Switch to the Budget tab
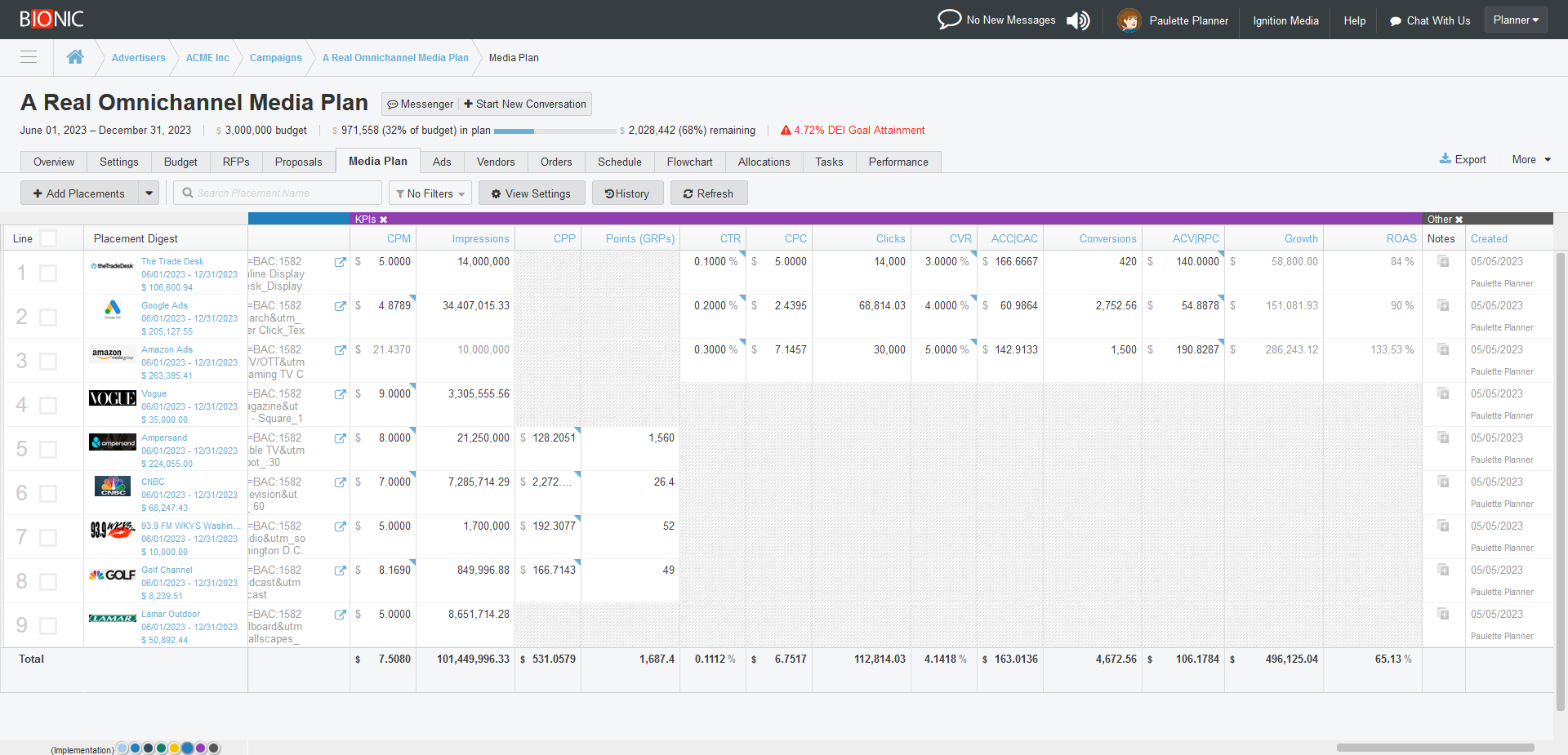 (x=180, y=162)
